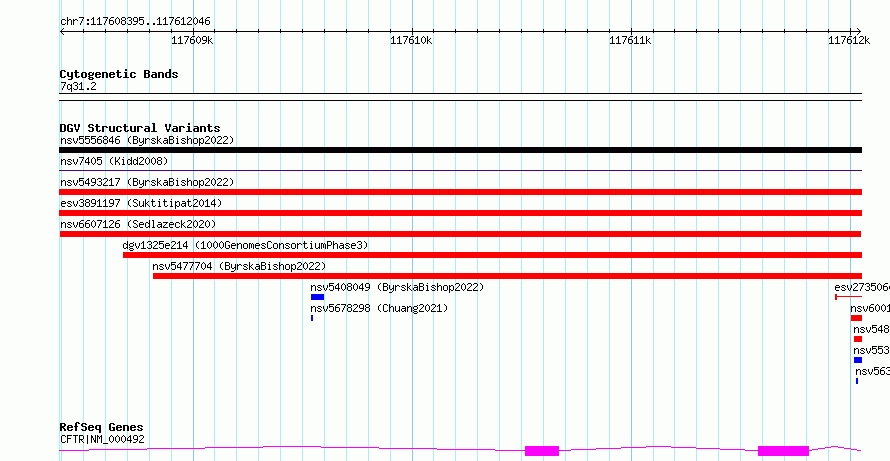Click the tiny blue mark under nsv5678298

[312, 318]
